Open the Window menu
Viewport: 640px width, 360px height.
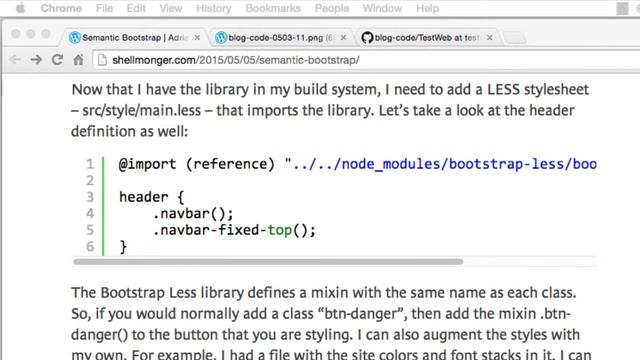click(382, 8)
